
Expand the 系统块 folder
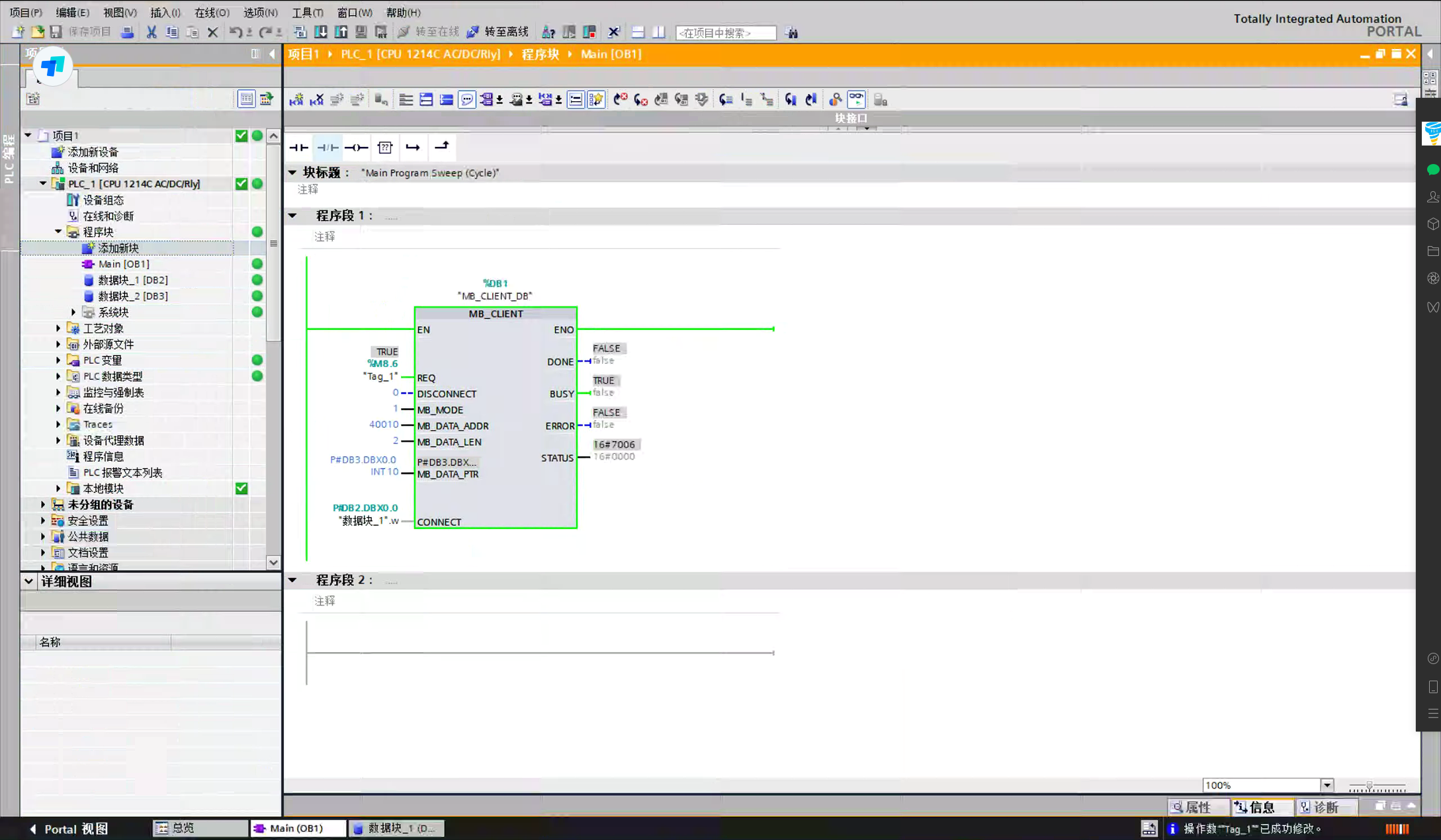73,312
